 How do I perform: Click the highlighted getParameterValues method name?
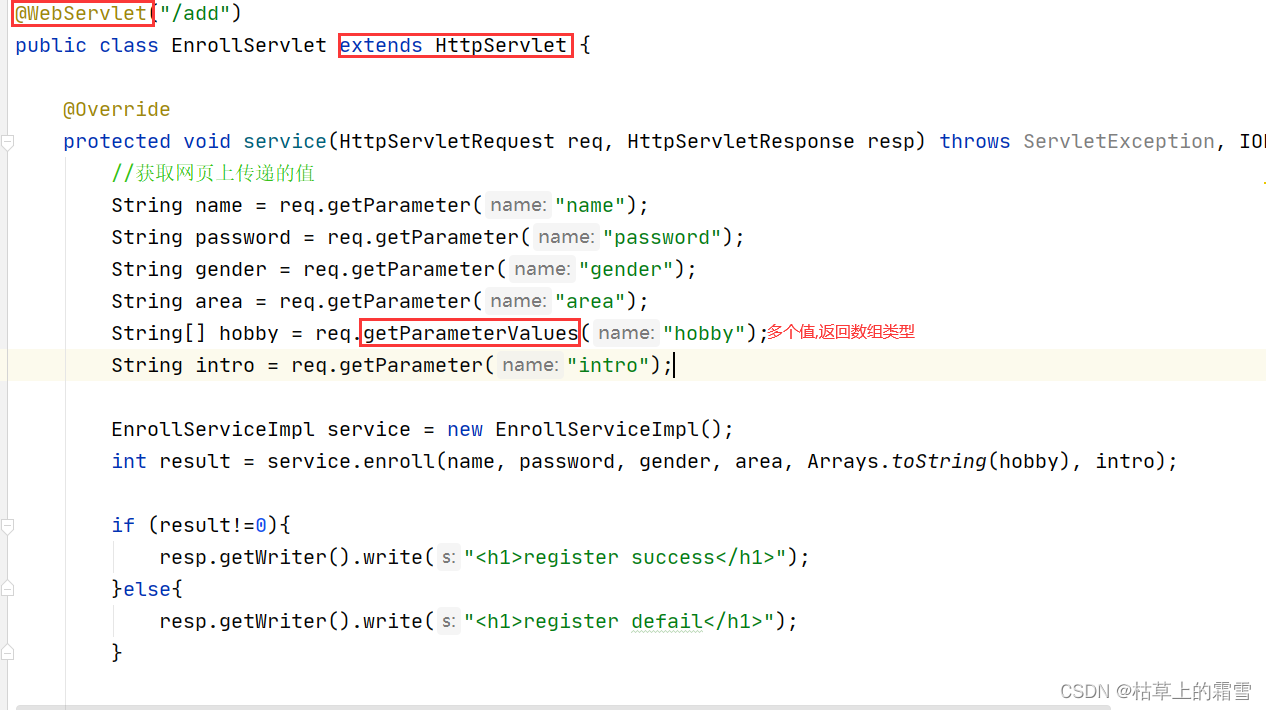click(470, 332)
